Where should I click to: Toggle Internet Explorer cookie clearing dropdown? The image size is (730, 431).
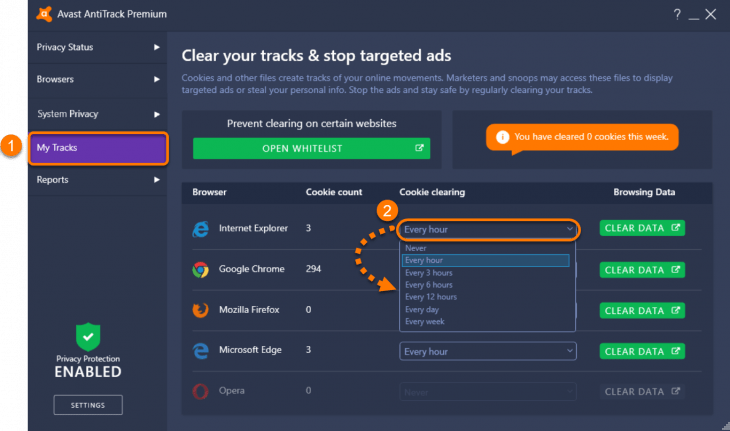tap(488, 229)
